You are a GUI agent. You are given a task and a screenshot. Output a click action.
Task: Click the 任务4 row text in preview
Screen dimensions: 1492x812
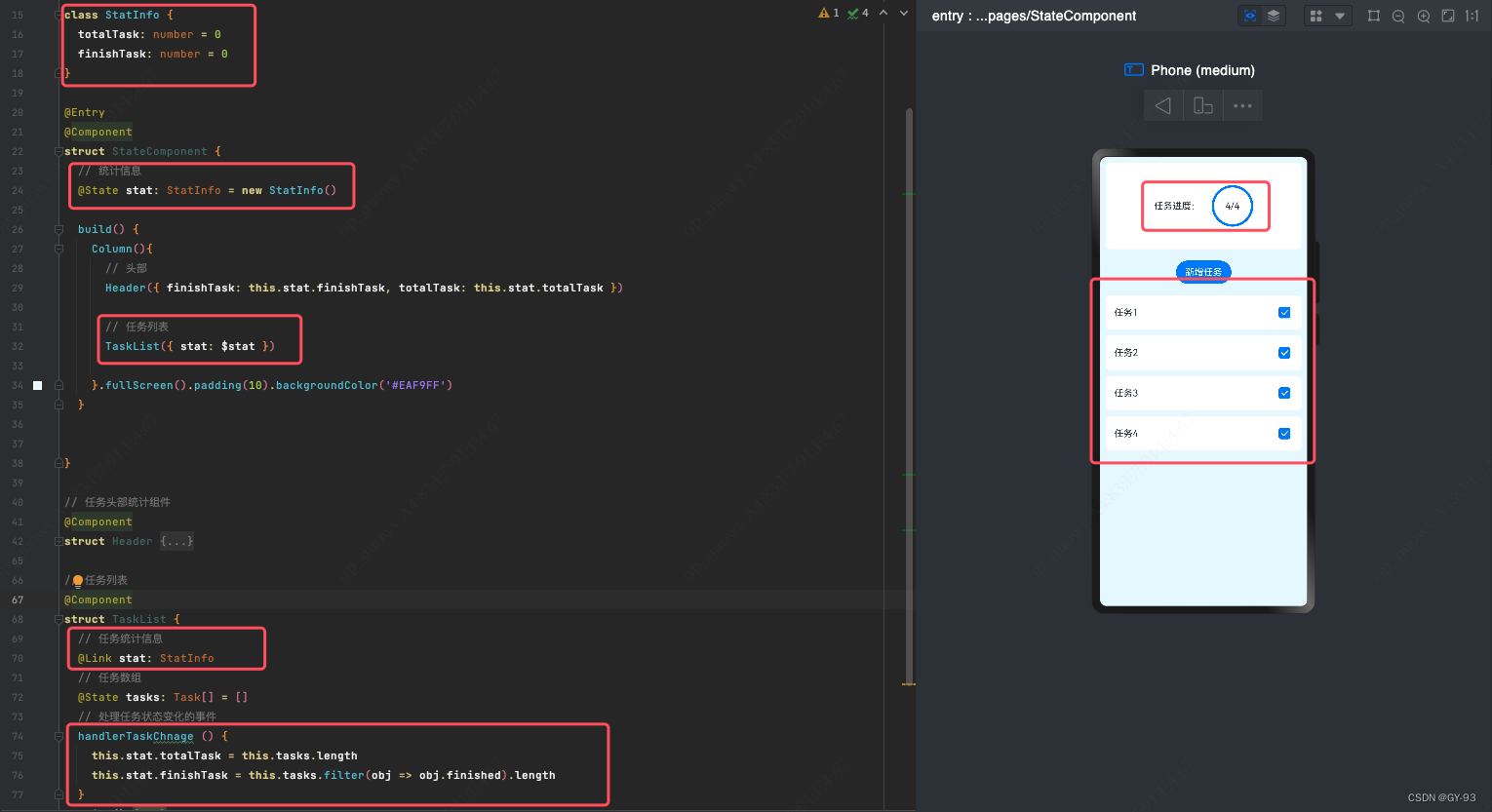pos(1125,434)
